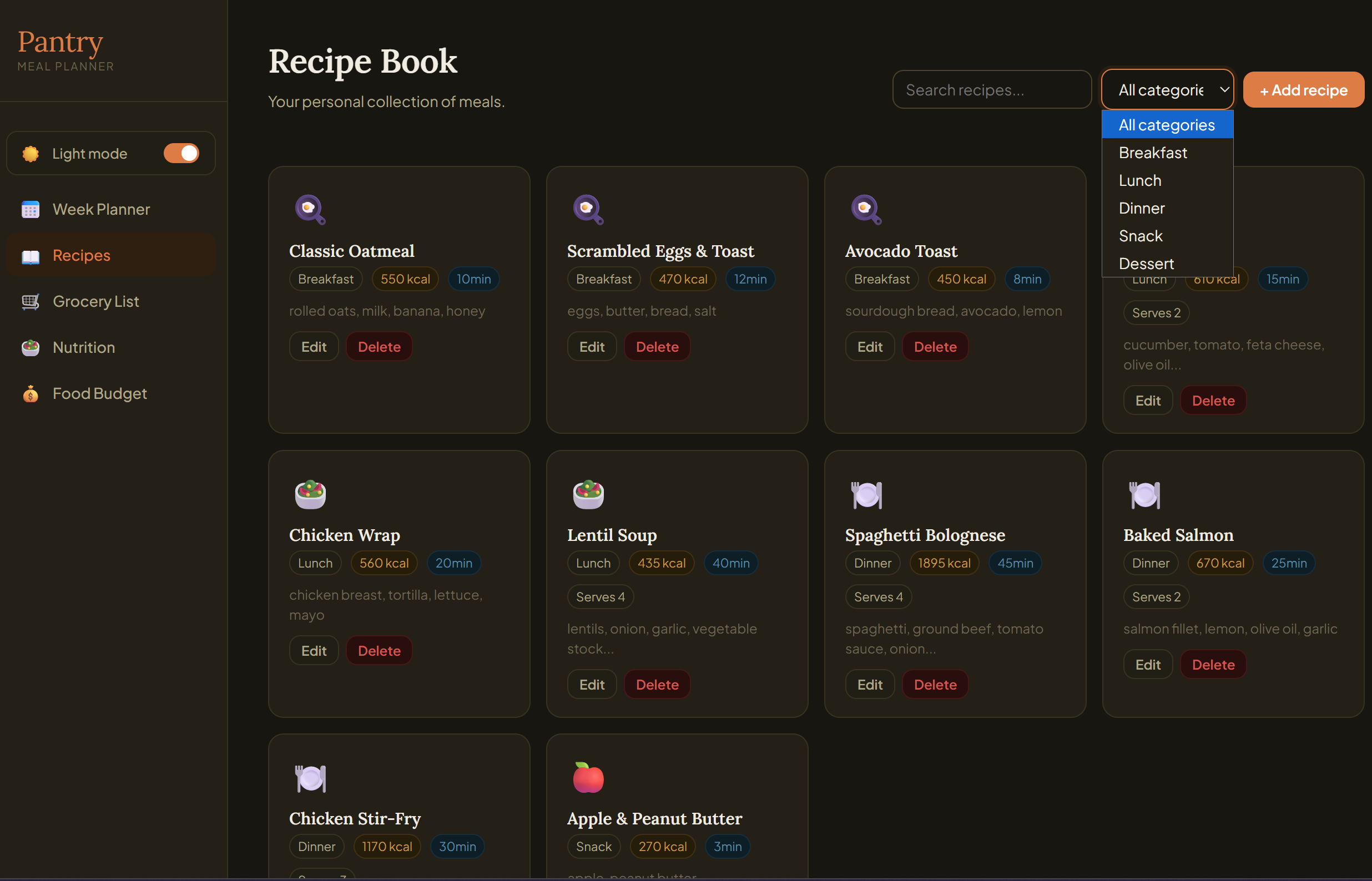Image resolution: width=1372 pixels, height=881 pixels.
Task: Click the salad bowl icon on Lentil Soup
Action: coord(588,494)
